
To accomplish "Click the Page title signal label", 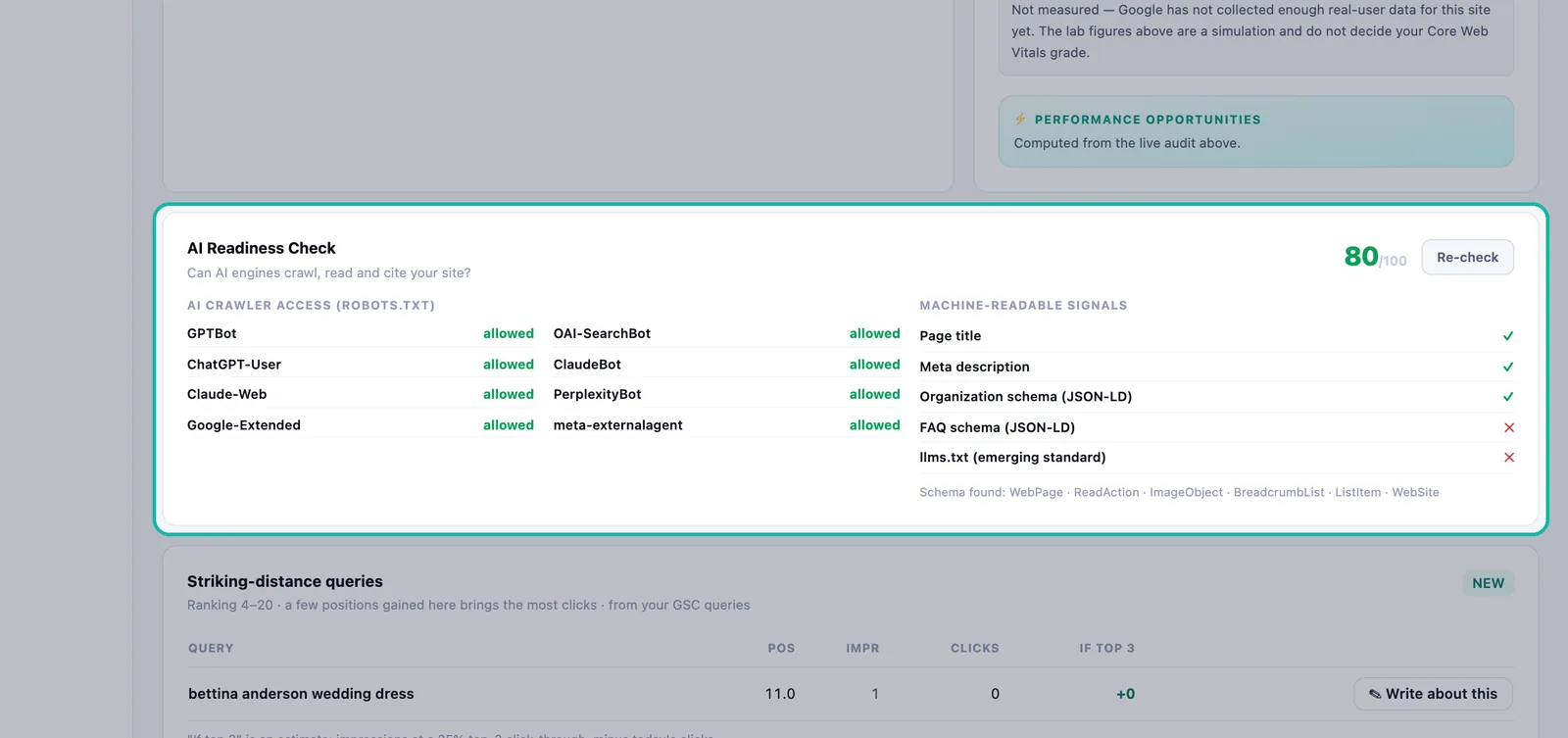I will (951, 336).
